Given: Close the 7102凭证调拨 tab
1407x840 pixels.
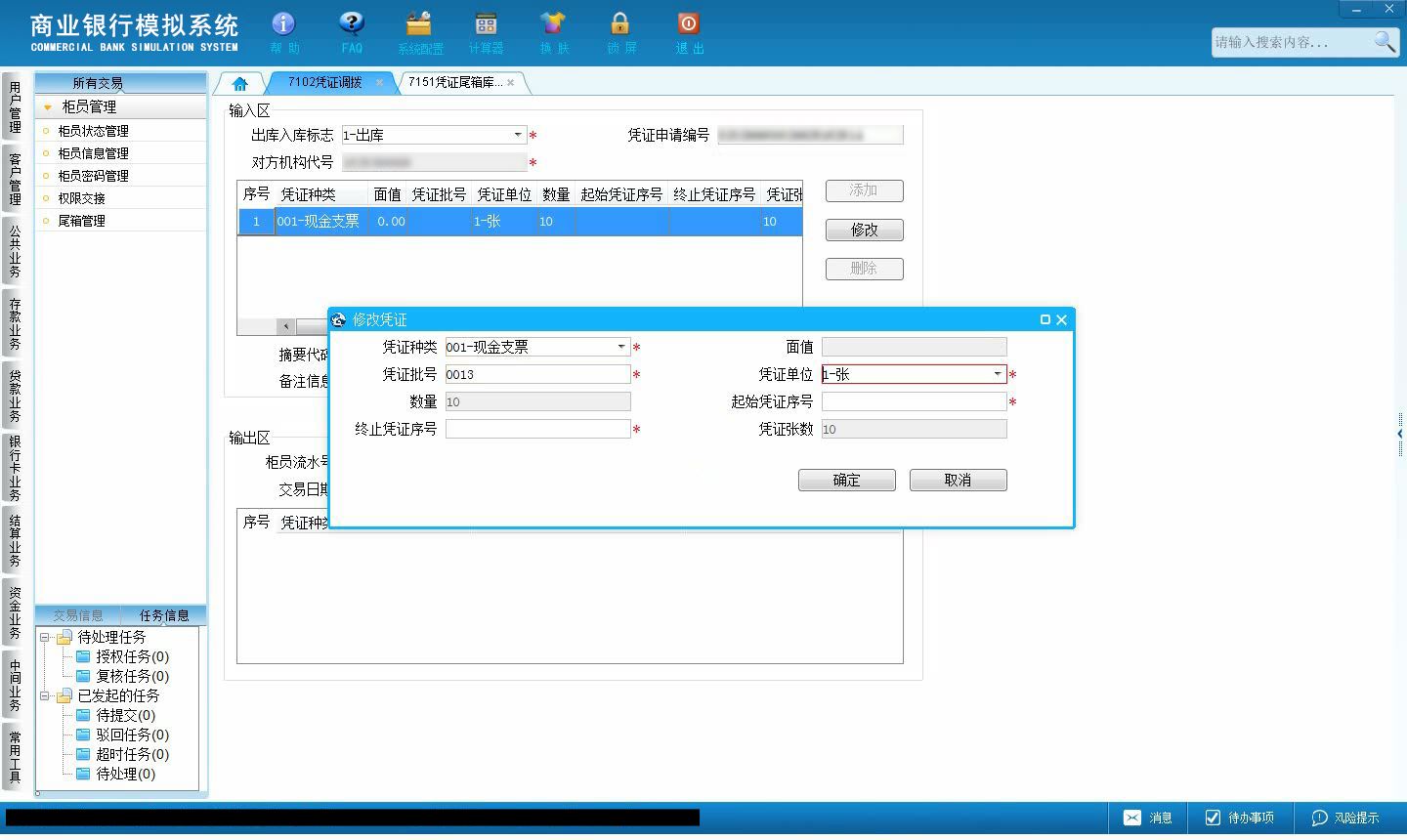Looking at the screenshot, I should click(x=380, y=83).
